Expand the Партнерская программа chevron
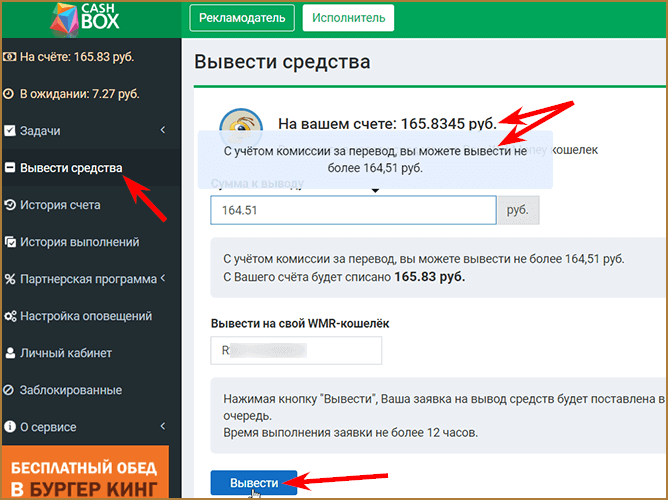Viewport: 668px width, 500px height. pos(163,278)
